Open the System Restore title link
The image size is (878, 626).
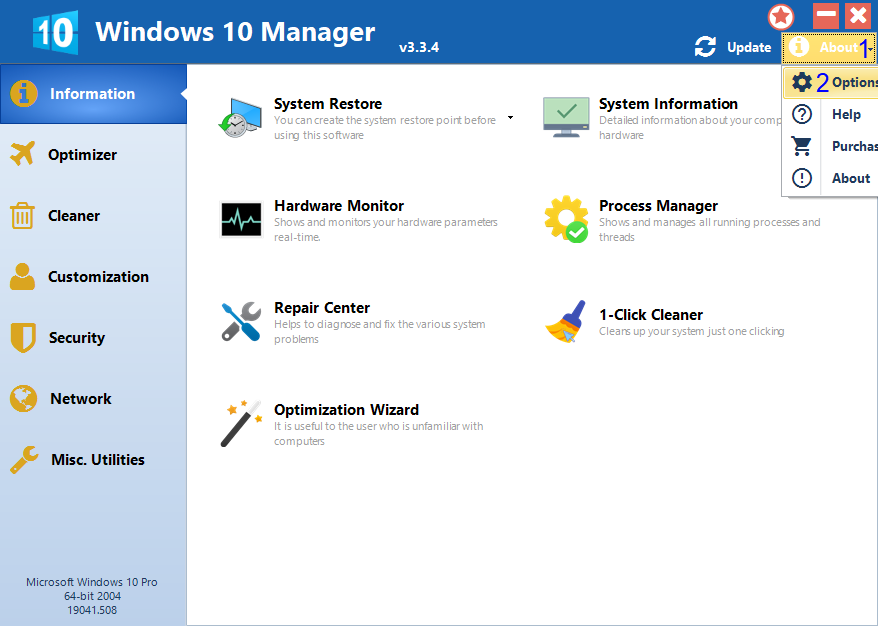coord(328,104)
